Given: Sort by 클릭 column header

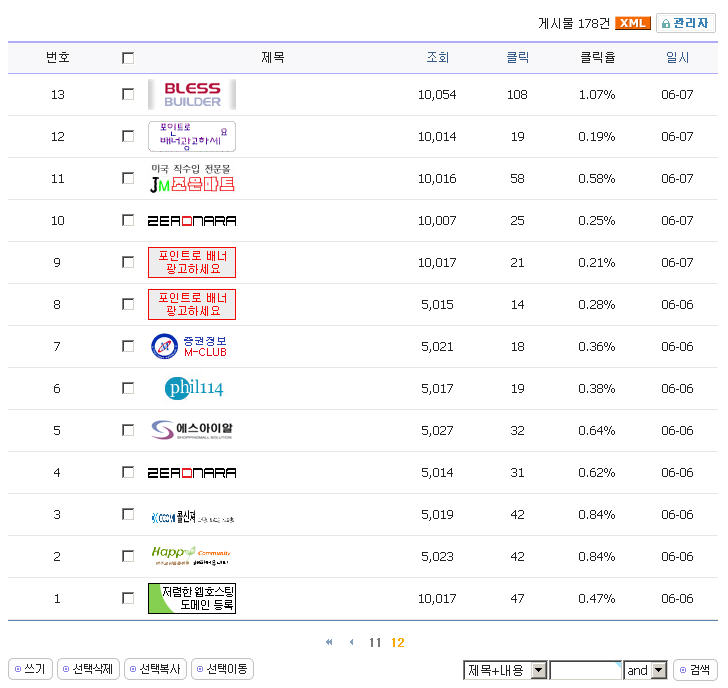Looking at the screenshot, I should coord(517,58).
